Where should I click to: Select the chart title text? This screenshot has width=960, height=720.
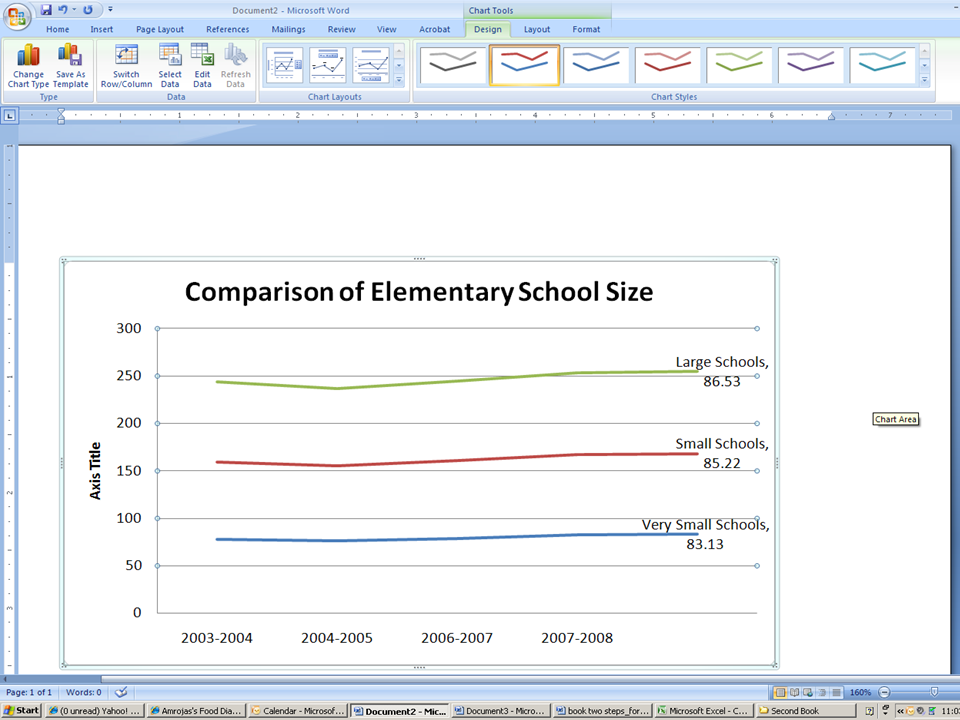tap(419, 291)
